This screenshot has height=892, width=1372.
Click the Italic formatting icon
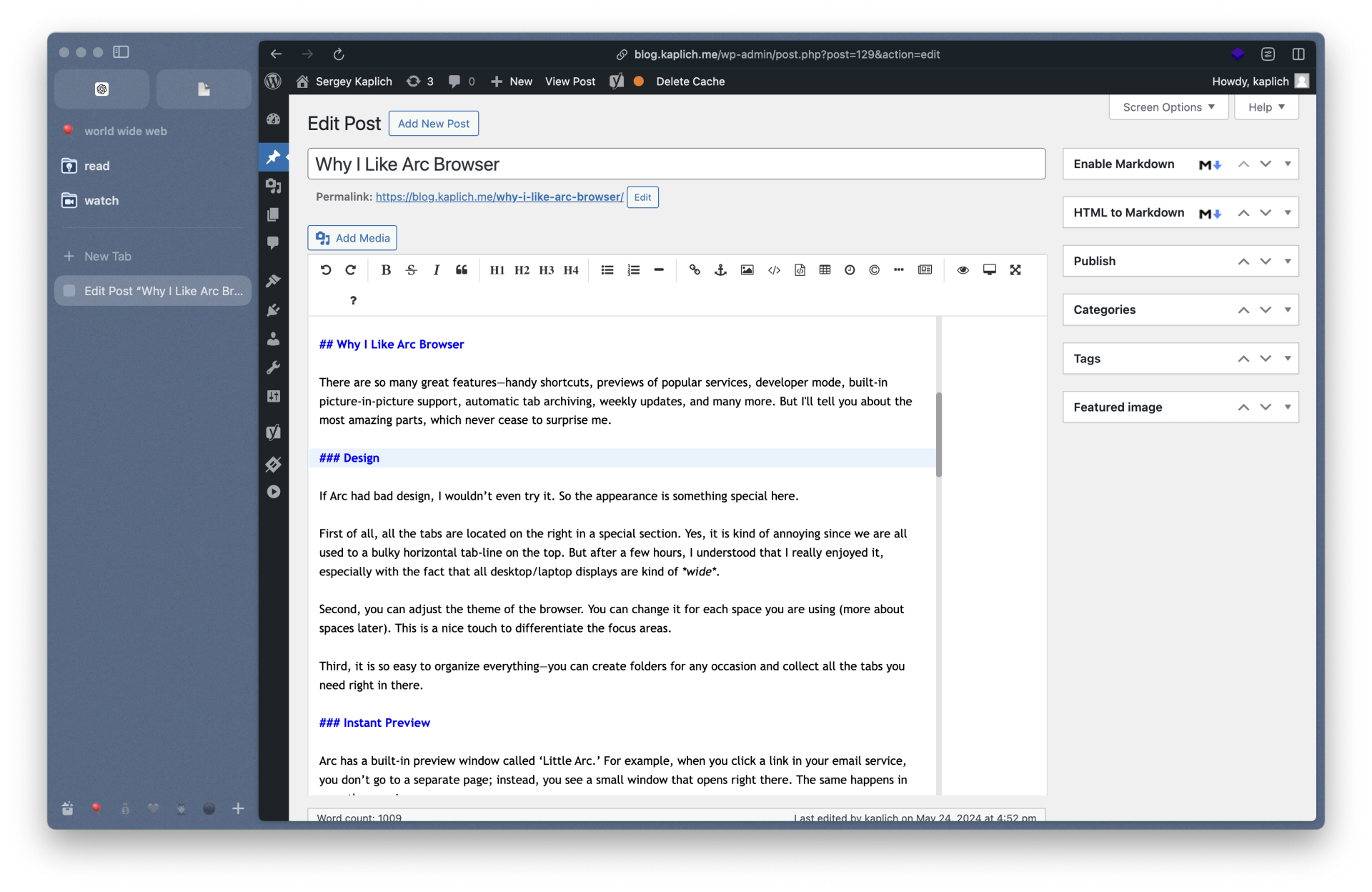pos(437,271)
